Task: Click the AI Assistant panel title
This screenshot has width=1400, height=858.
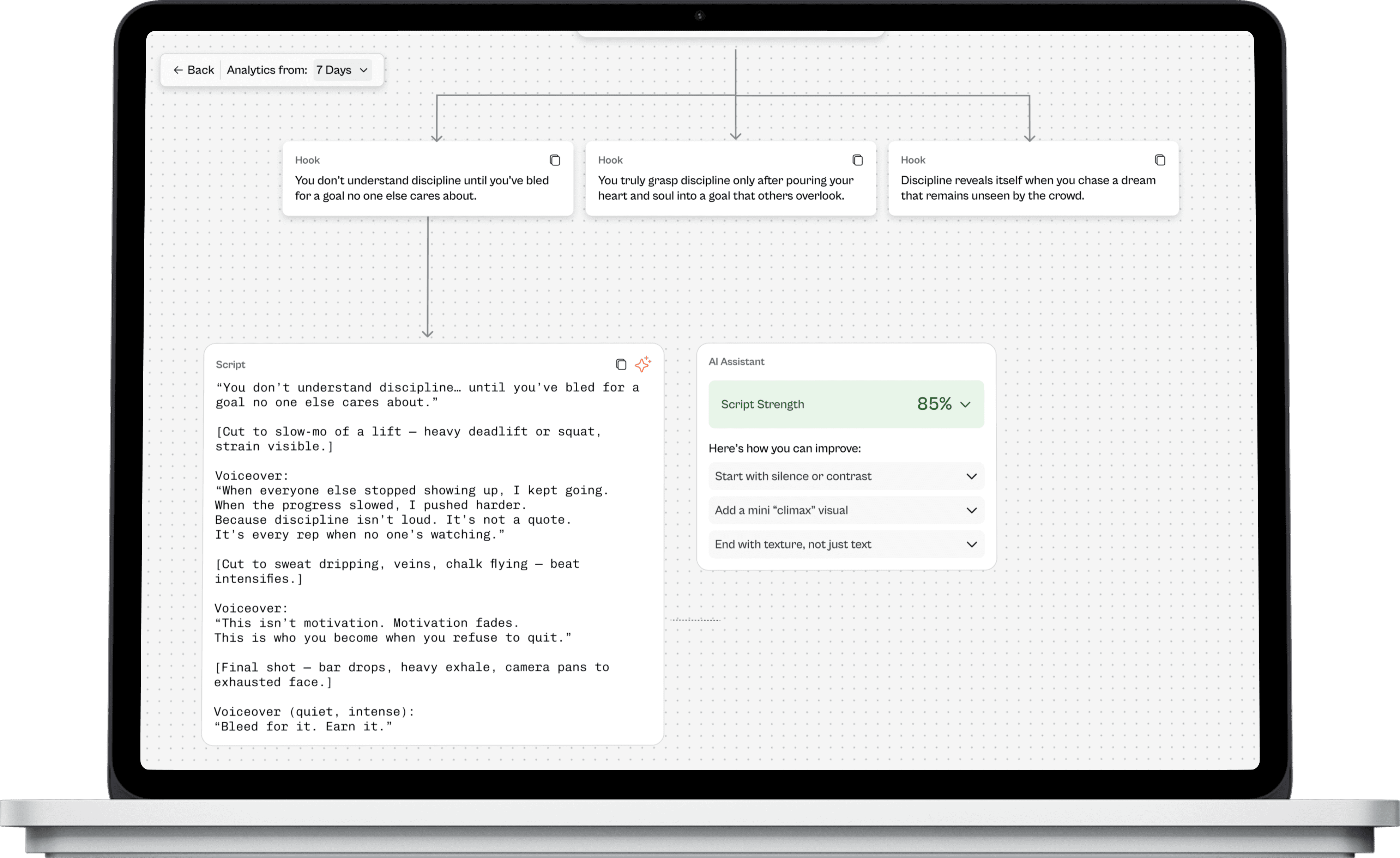Action: coord(736,362)
